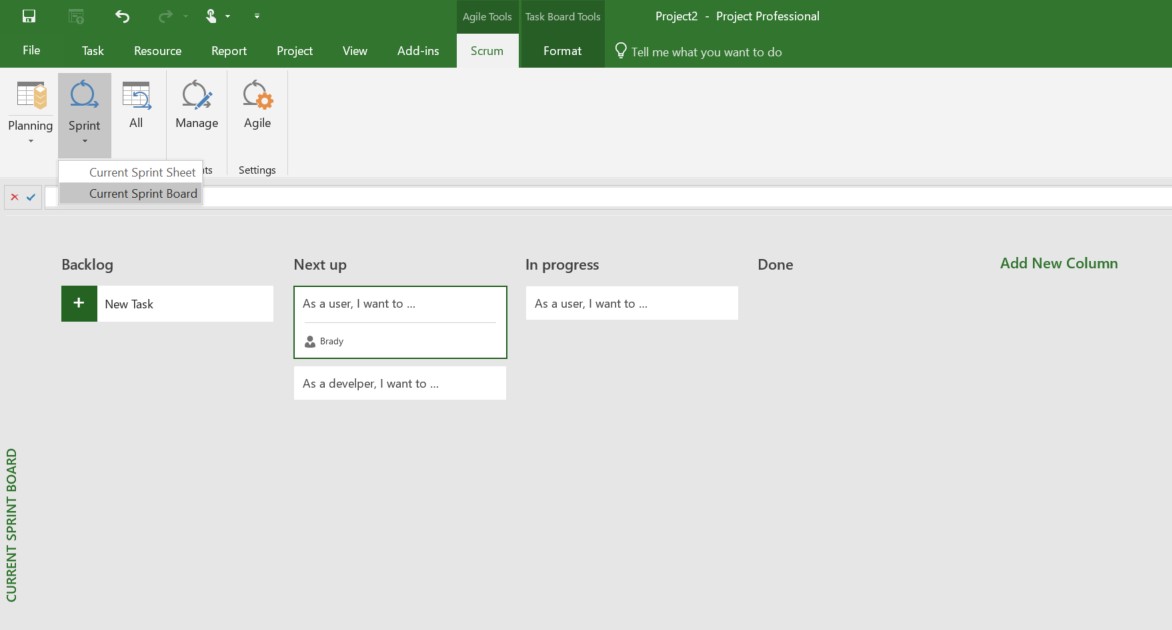Open Agile settings gear icon

click(x=257, y=95)
